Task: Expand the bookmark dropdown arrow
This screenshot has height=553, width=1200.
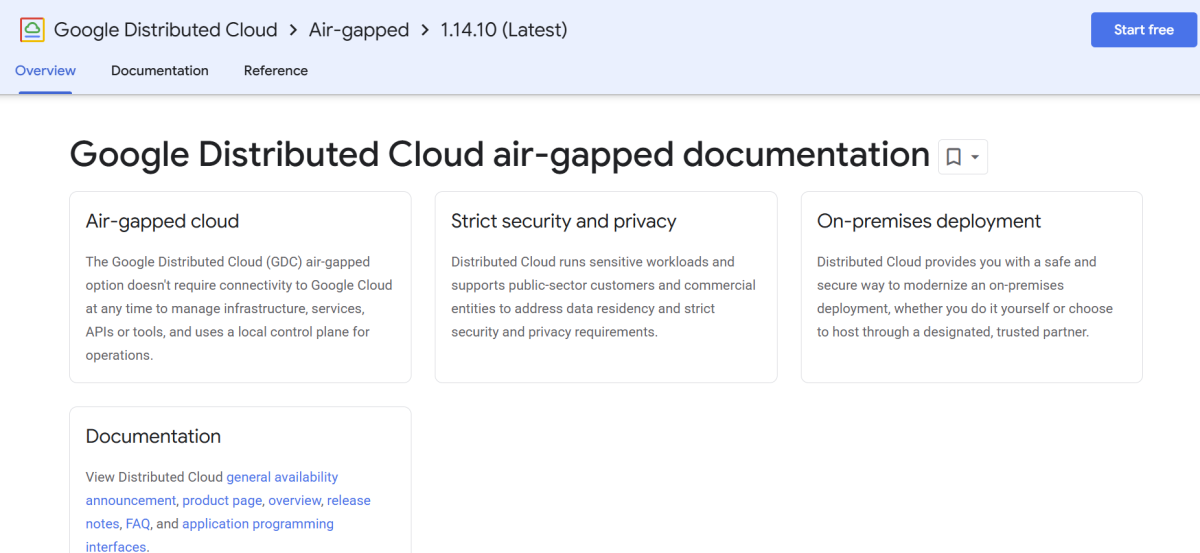Action: 975,157
